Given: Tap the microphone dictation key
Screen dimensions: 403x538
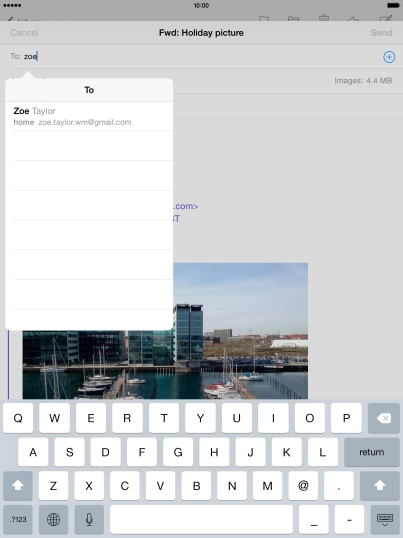Looking at the screenshot, I should tap(89, 519).
